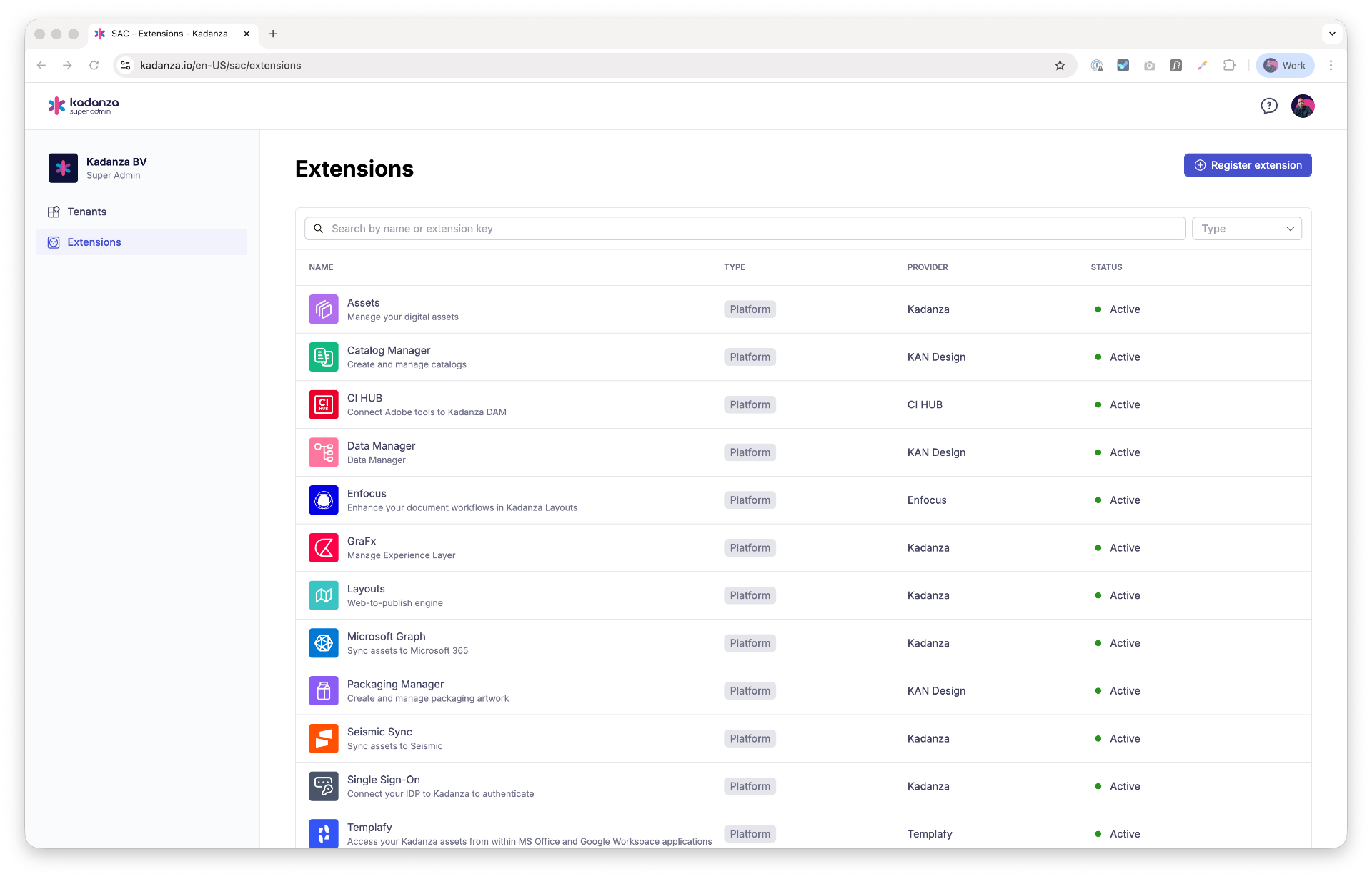Click the Microsoft Graph icon
This screenshot has height=879, width=1372.
(324, 643)
